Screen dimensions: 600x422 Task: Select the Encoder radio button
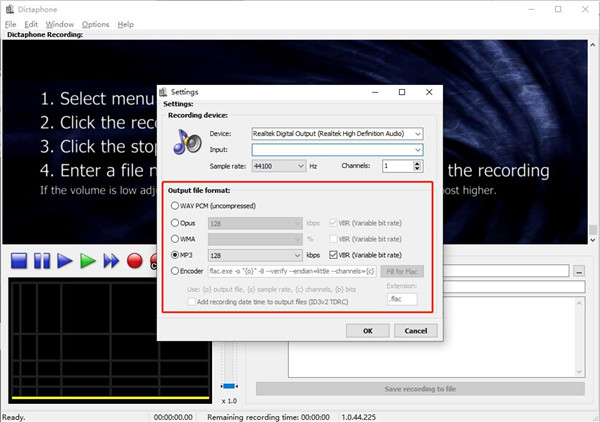(x=175, y=271)
